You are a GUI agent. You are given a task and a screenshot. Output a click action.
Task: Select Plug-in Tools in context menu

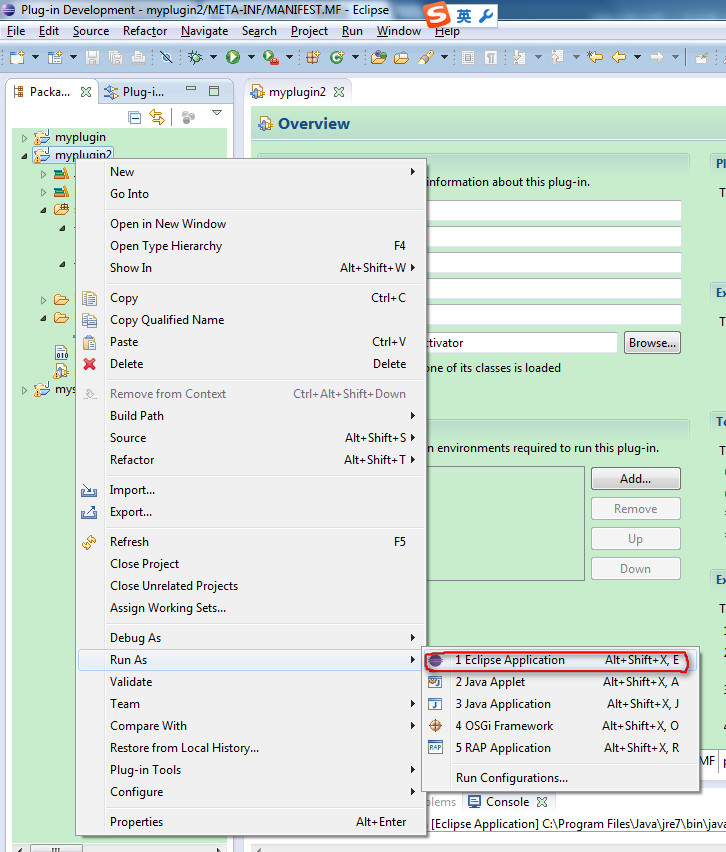pos(249,770)
